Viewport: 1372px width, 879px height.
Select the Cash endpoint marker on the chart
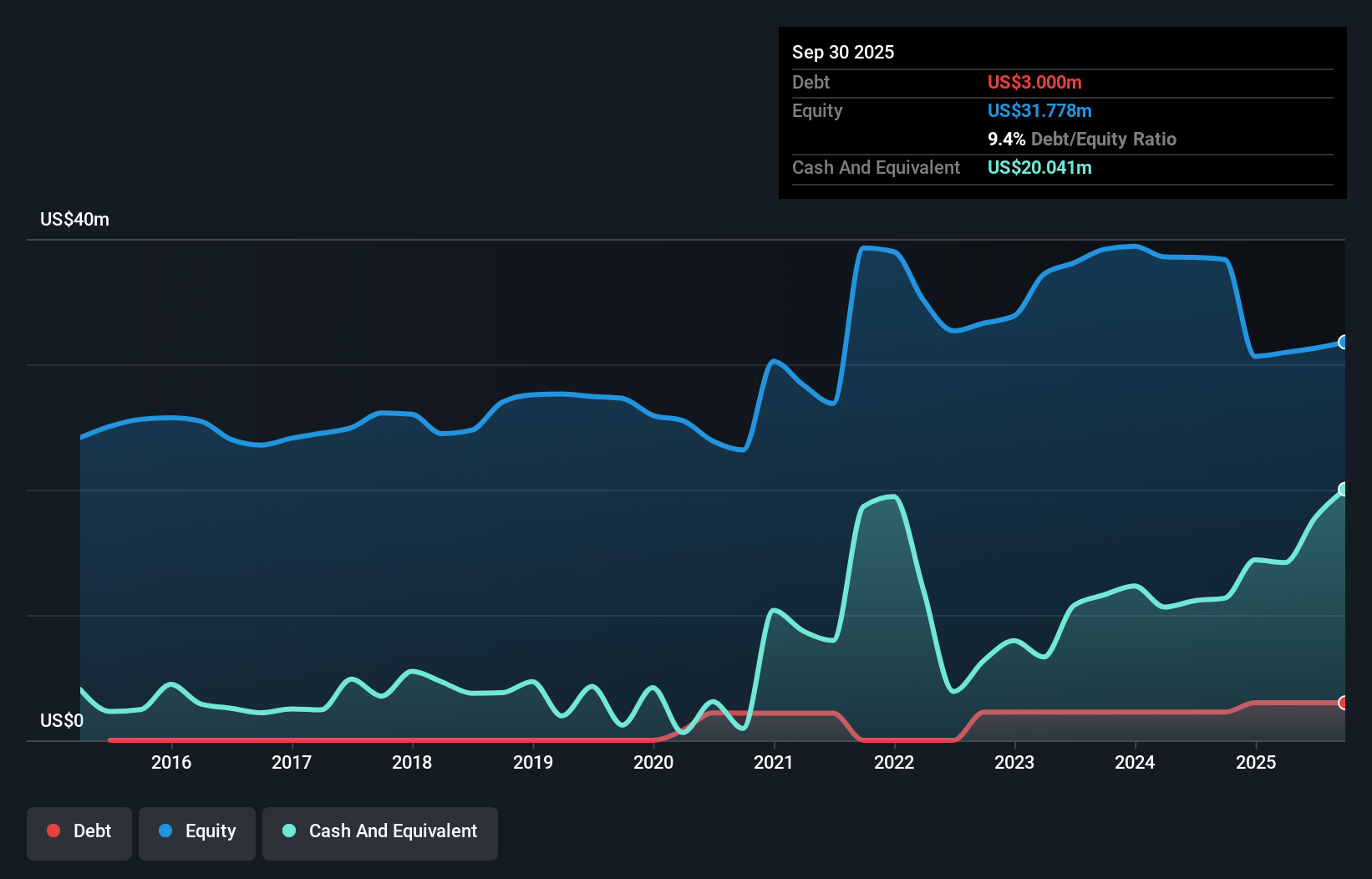1343,489
